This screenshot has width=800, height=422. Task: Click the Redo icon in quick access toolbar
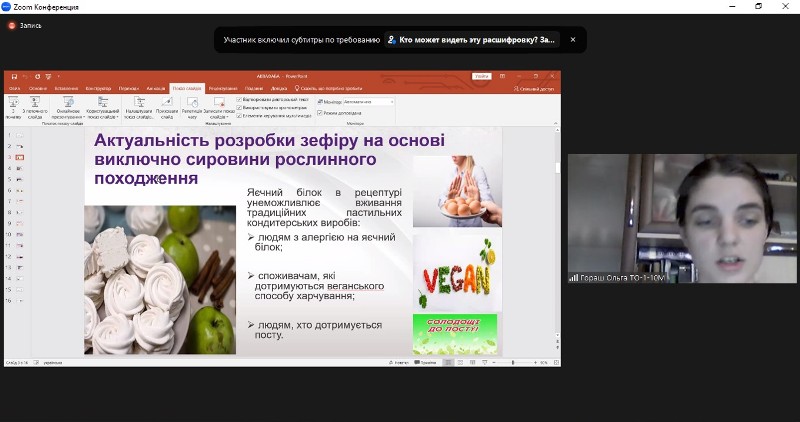coord(37,77)
